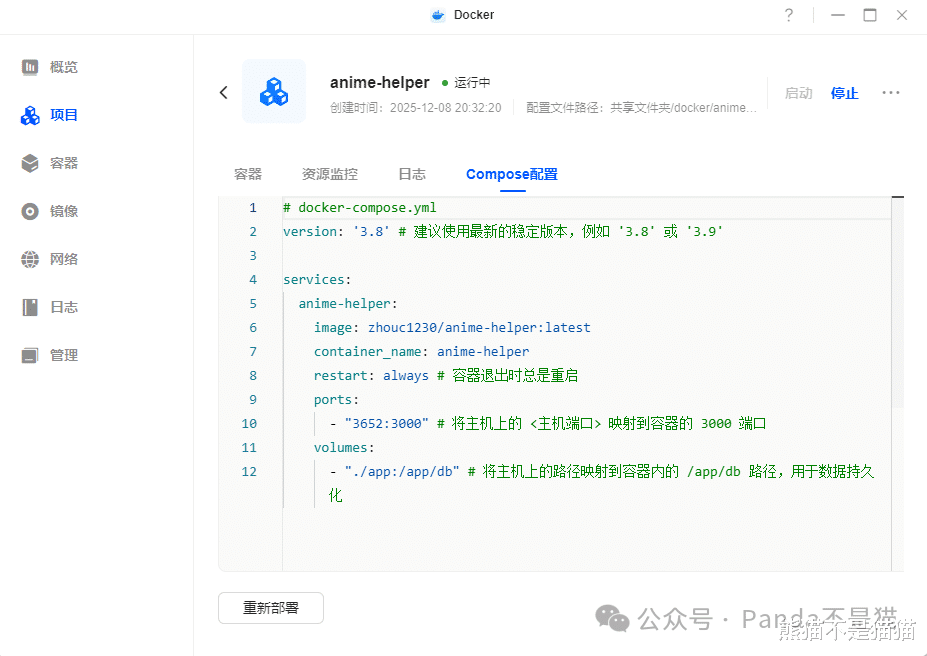Click the Docker whale icon in title bar
927x656 pixels.
pos(437,15)
